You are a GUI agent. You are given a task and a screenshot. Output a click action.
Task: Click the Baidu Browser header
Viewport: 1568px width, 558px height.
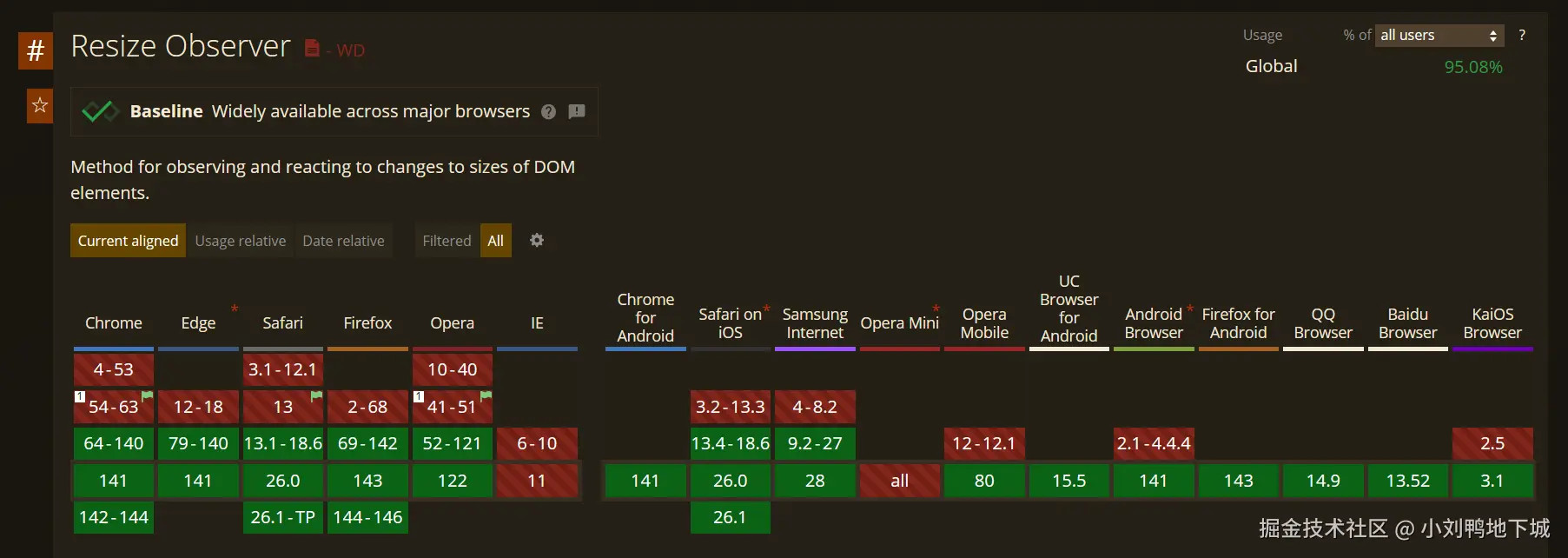click(x=1407, y=323)
